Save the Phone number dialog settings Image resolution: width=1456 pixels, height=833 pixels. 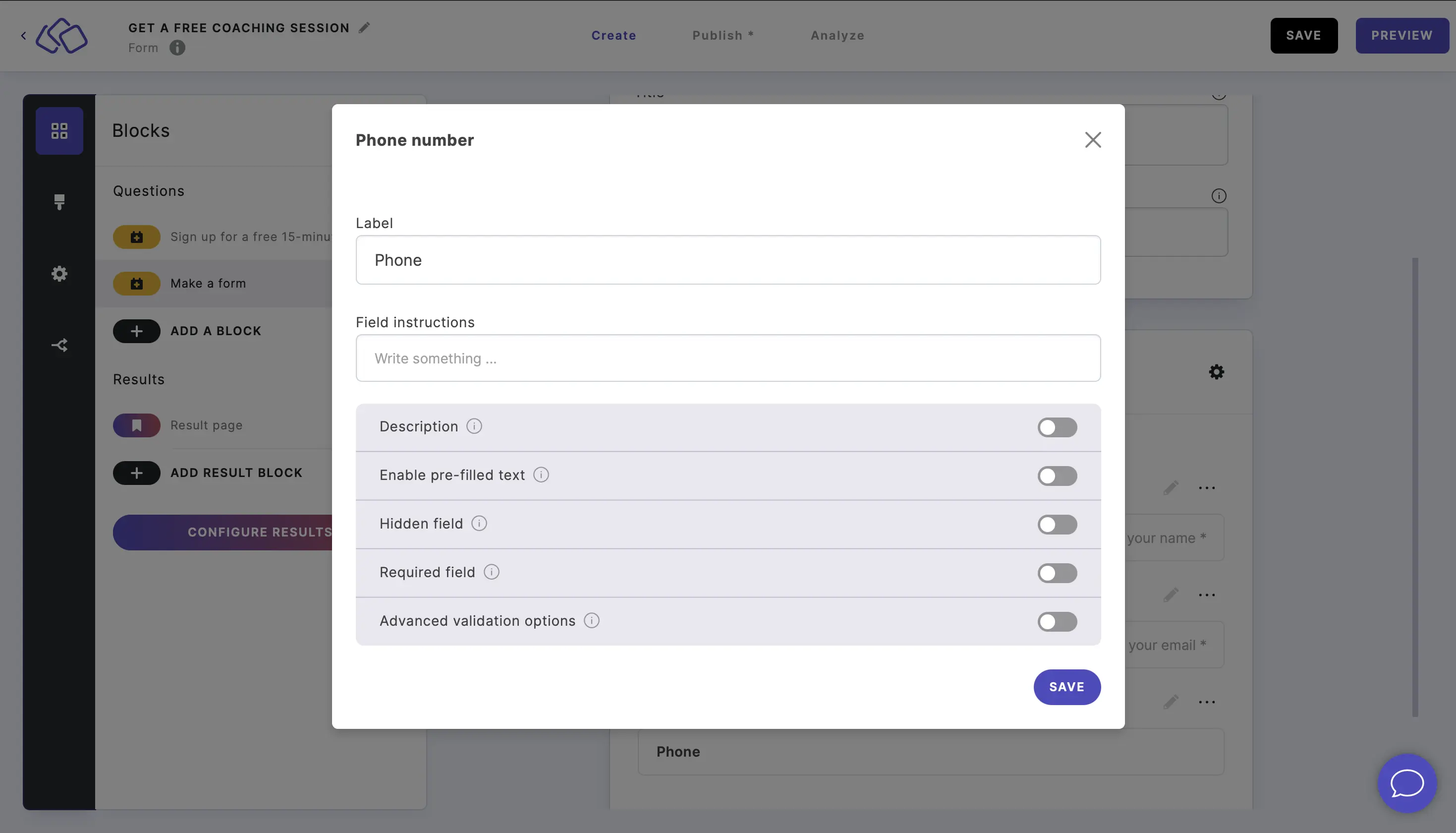[1066, 687]
